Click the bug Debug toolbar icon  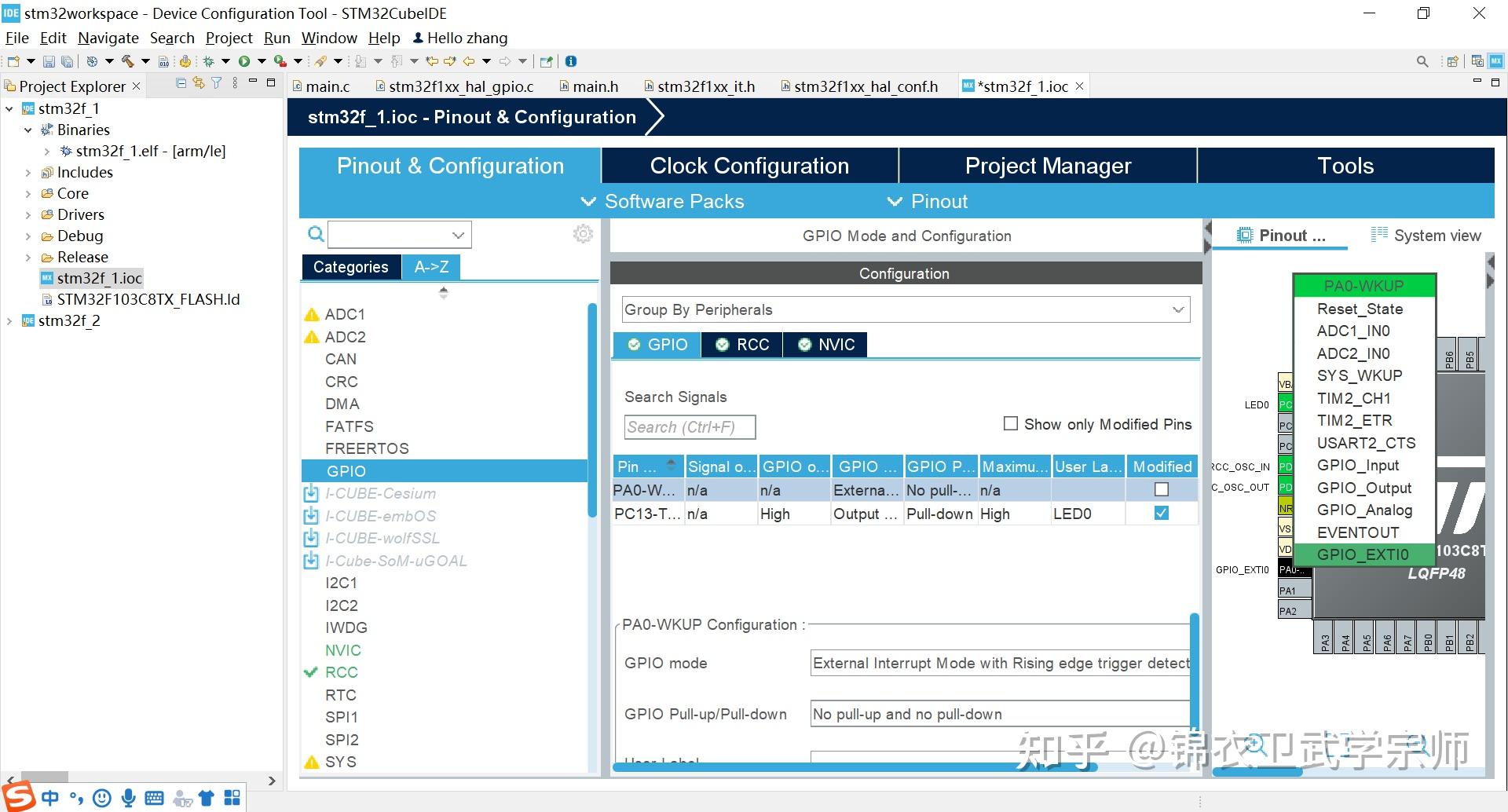pyautogui.click(x=208, y=61)
